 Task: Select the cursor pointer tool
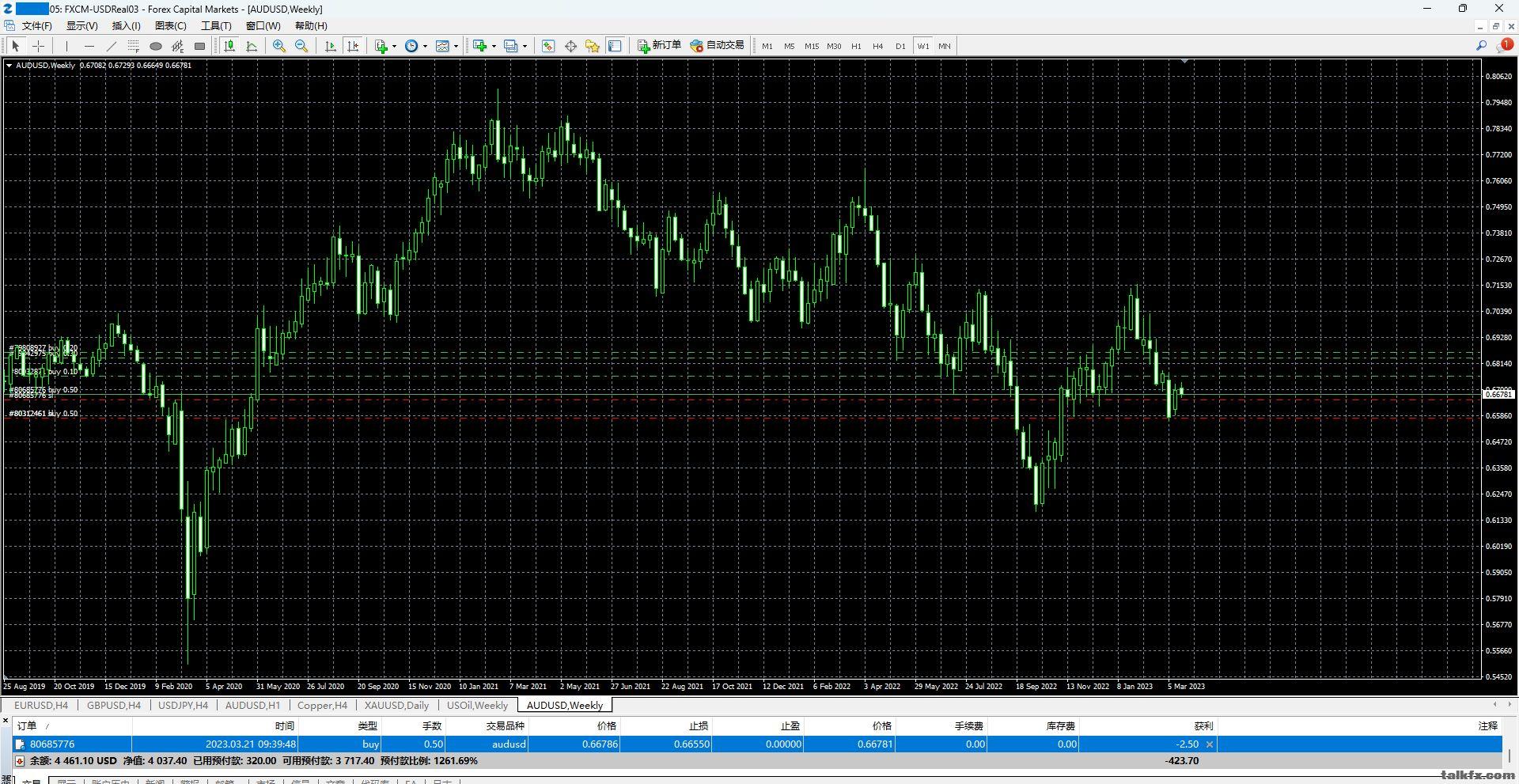click(x=16, y=46)
